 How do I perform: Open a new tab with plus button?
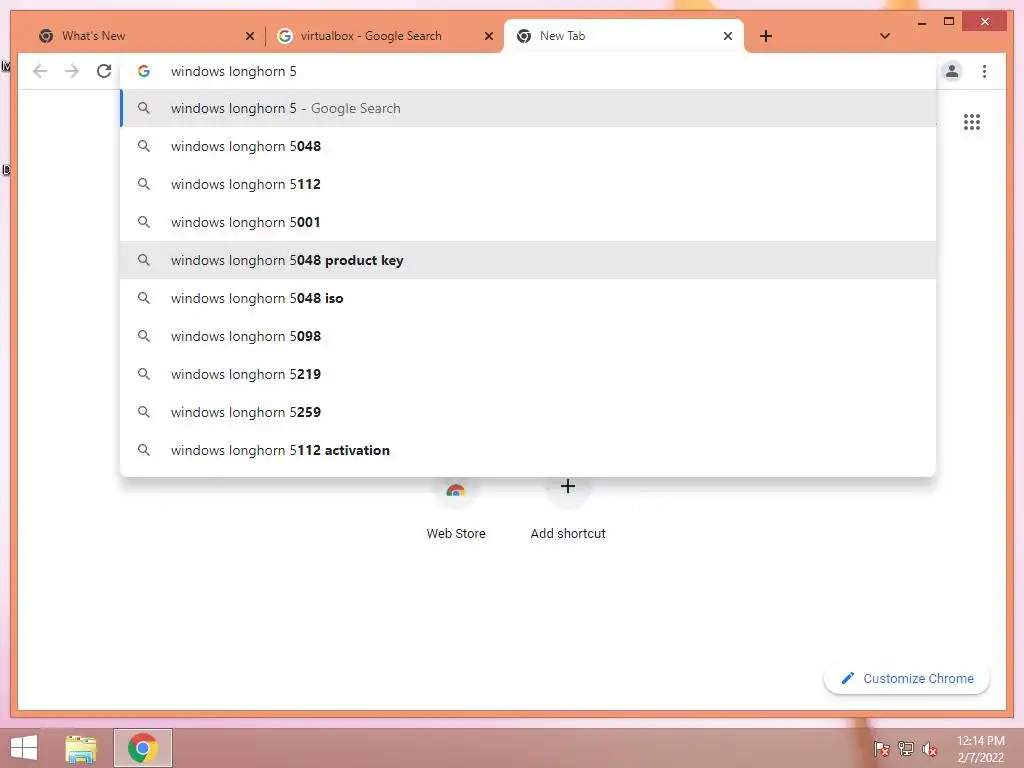tap(766, 36)
